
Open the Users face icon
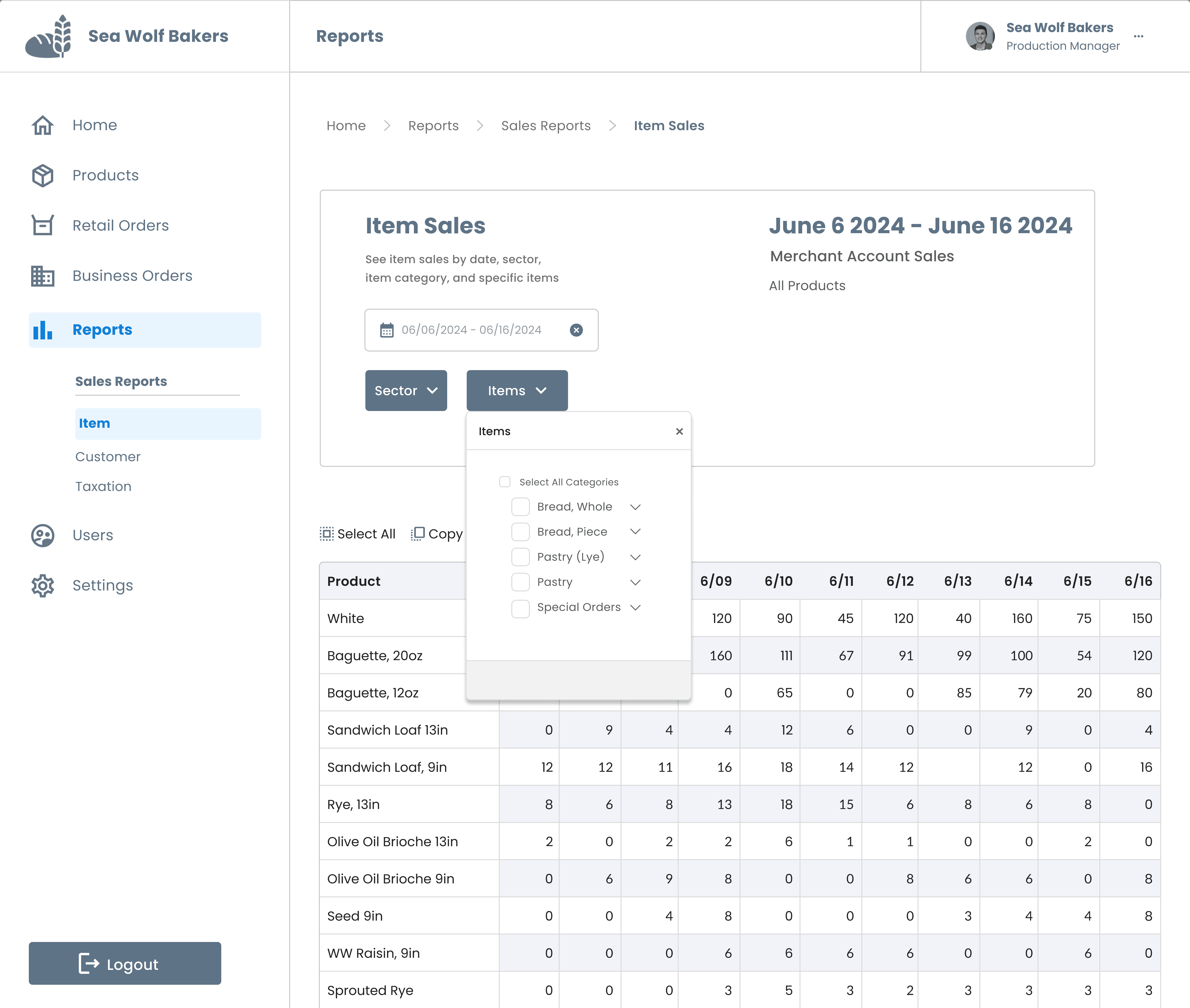point(42,535)
